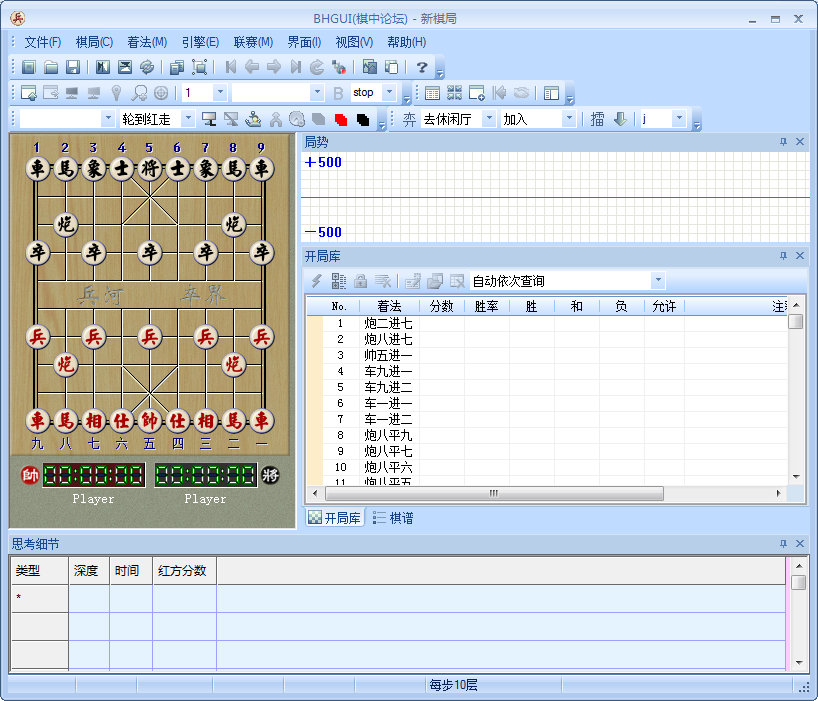Sort by the 胜率 column header

point(486,306)
